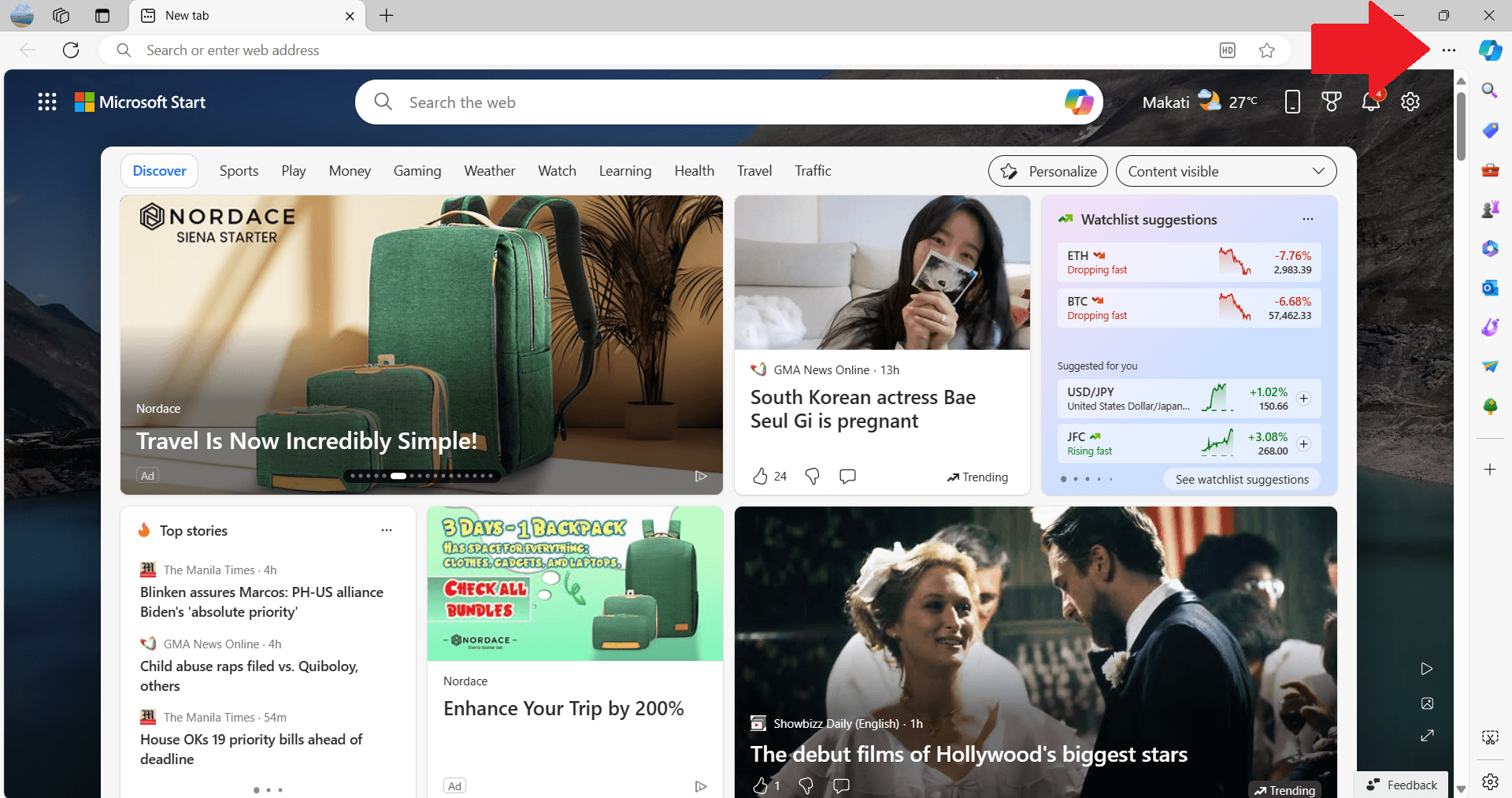
Task: Open ad choices on Enhance Your Trip card
Action: [701, 786]
